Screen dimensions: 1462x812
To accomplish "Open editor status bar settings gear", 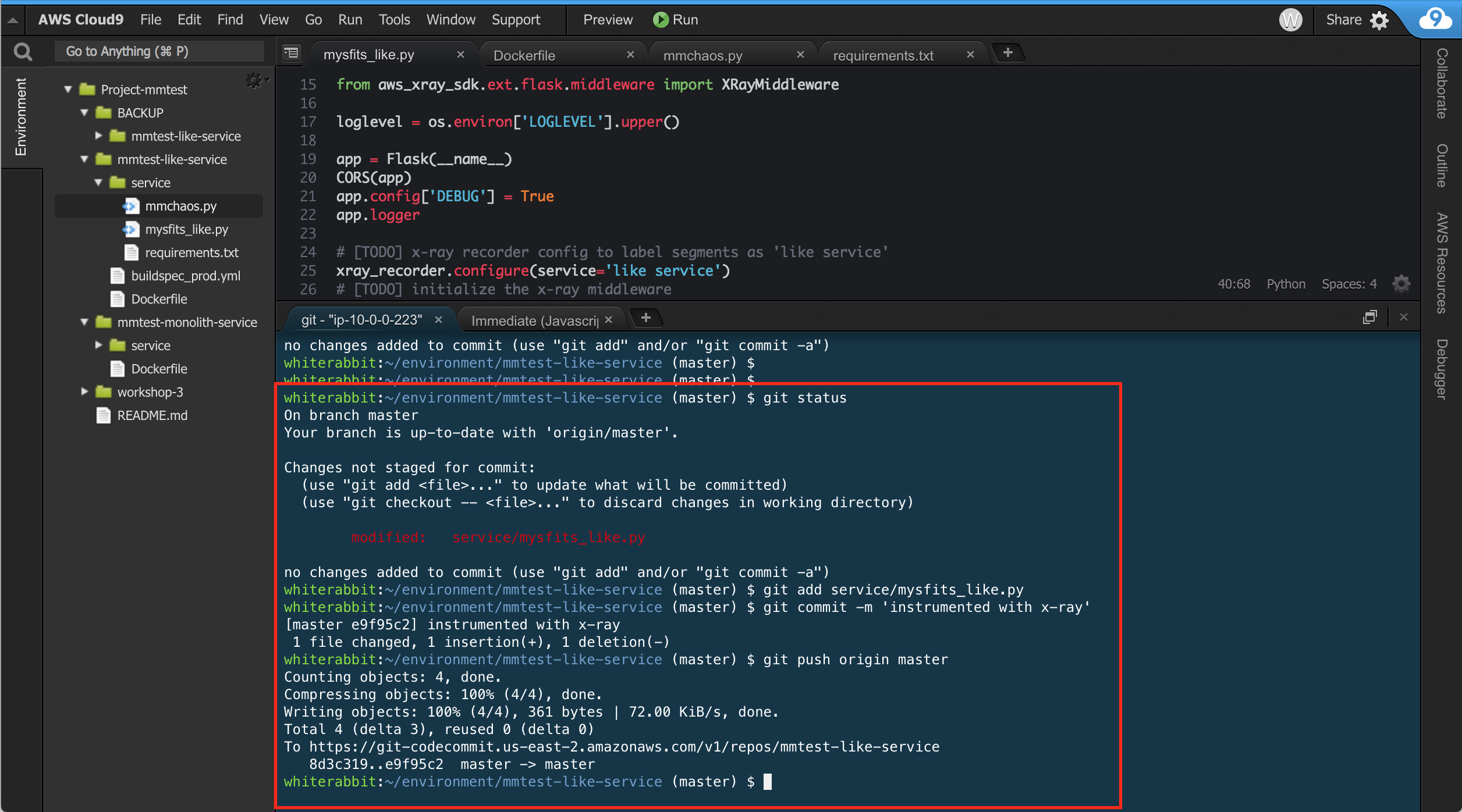I will pyautogui.click(x=1401, y=284).
